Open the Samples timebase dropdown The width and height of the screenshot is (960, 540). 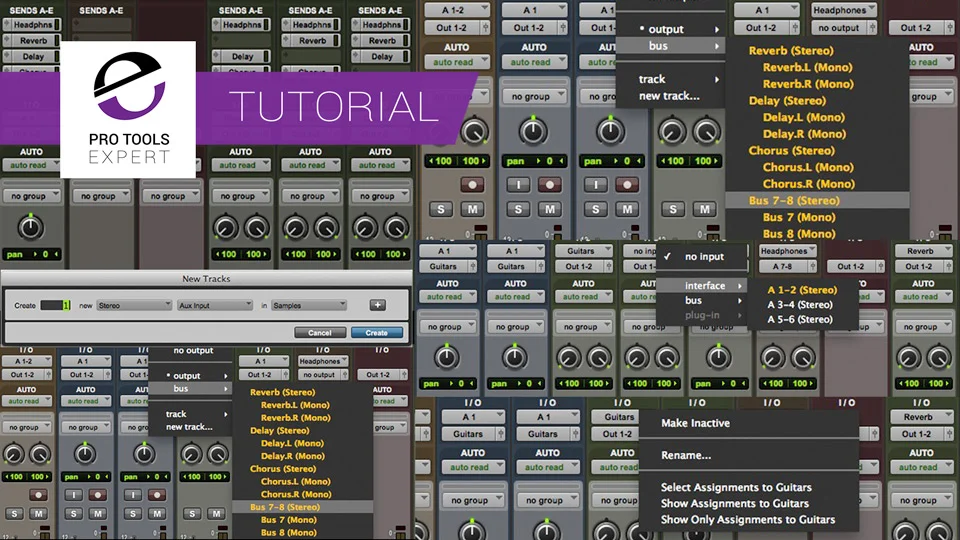coord(310,305)
